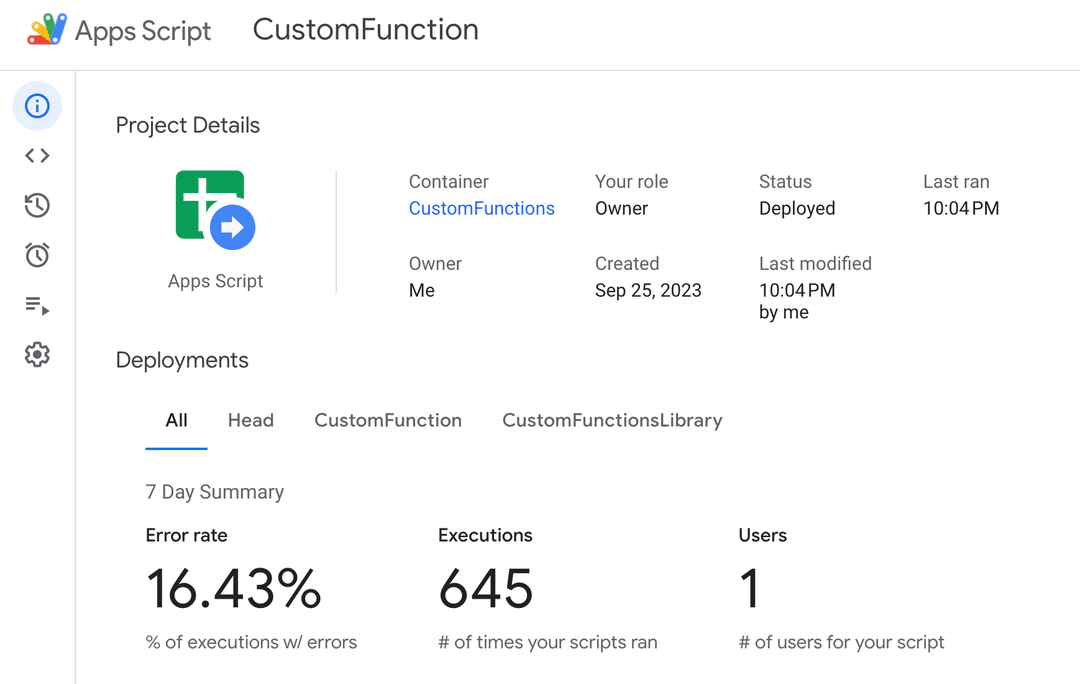
Task: Switch to the CustomFunction deployment tab
Action: point(388,420)
